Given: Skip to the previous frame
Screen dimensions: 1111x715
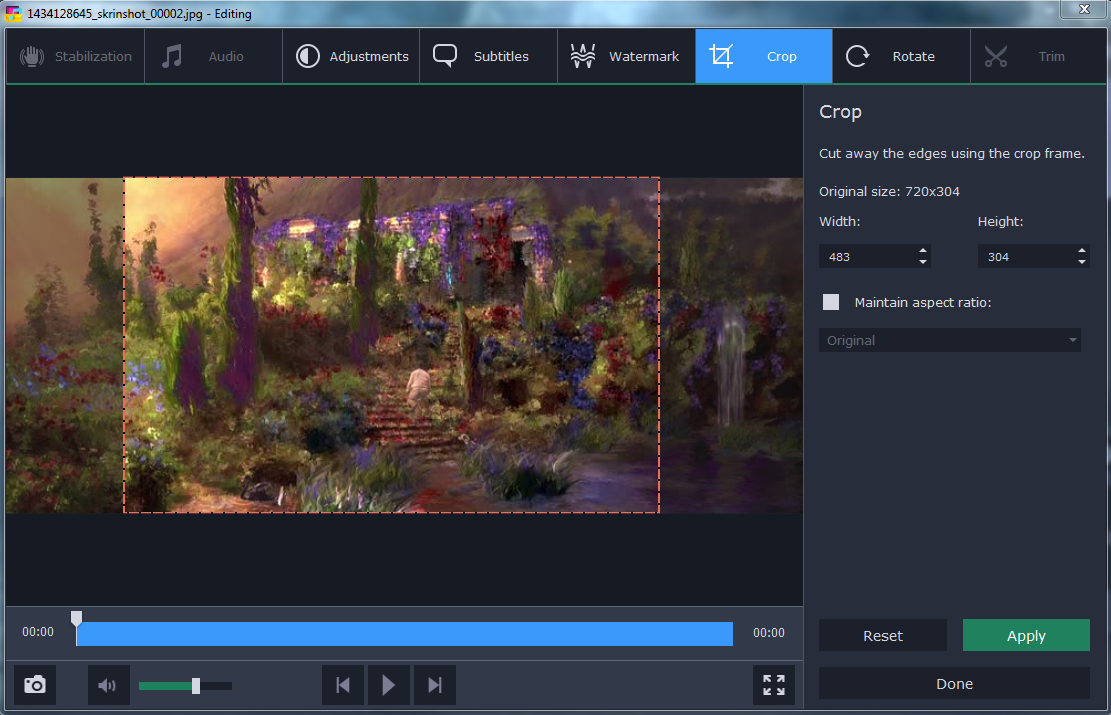Looking at the screenshot, I should [x=343, y=685].
